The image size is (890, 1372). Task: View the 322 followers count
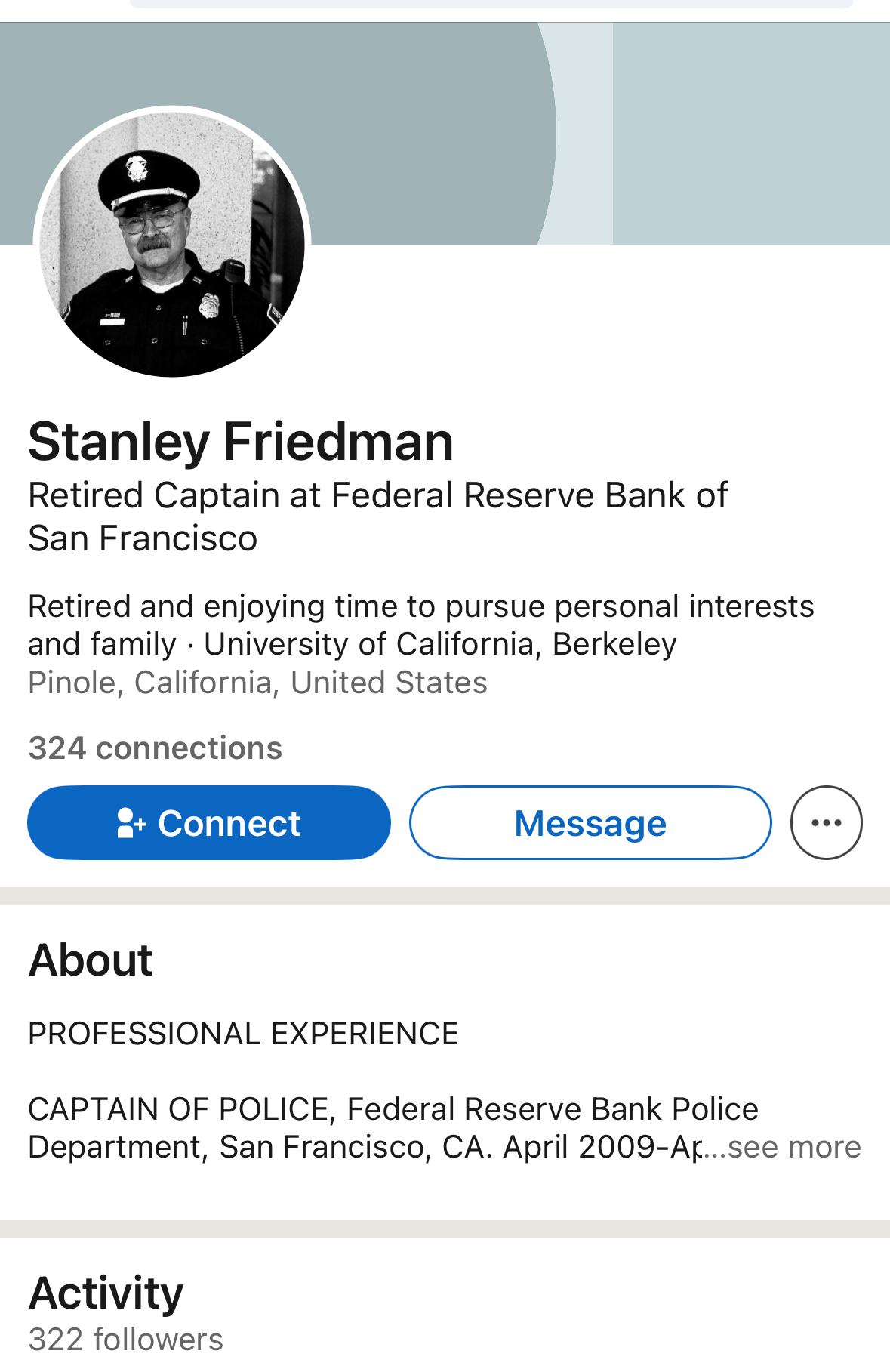coord(125,1340)
